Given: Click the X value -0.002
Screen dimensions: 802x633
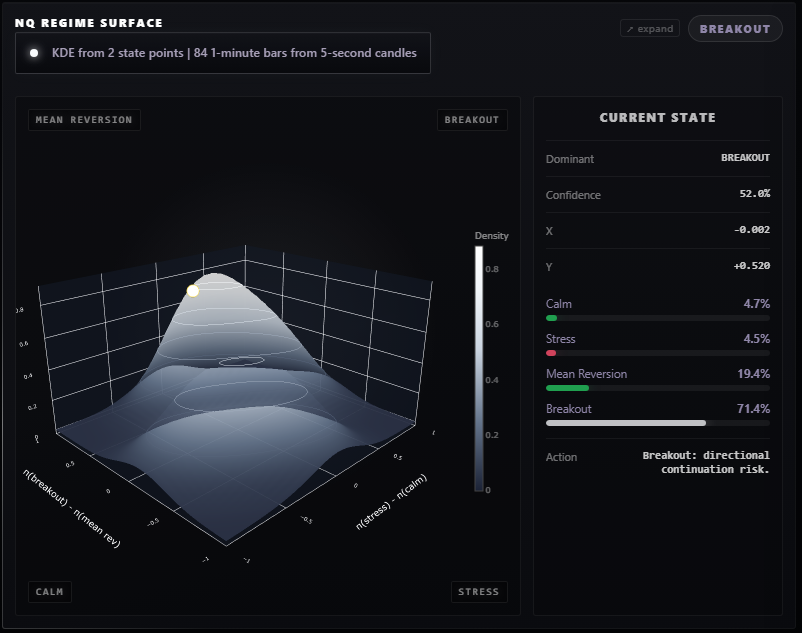Looking at the screenshot, I should (752, 230).
